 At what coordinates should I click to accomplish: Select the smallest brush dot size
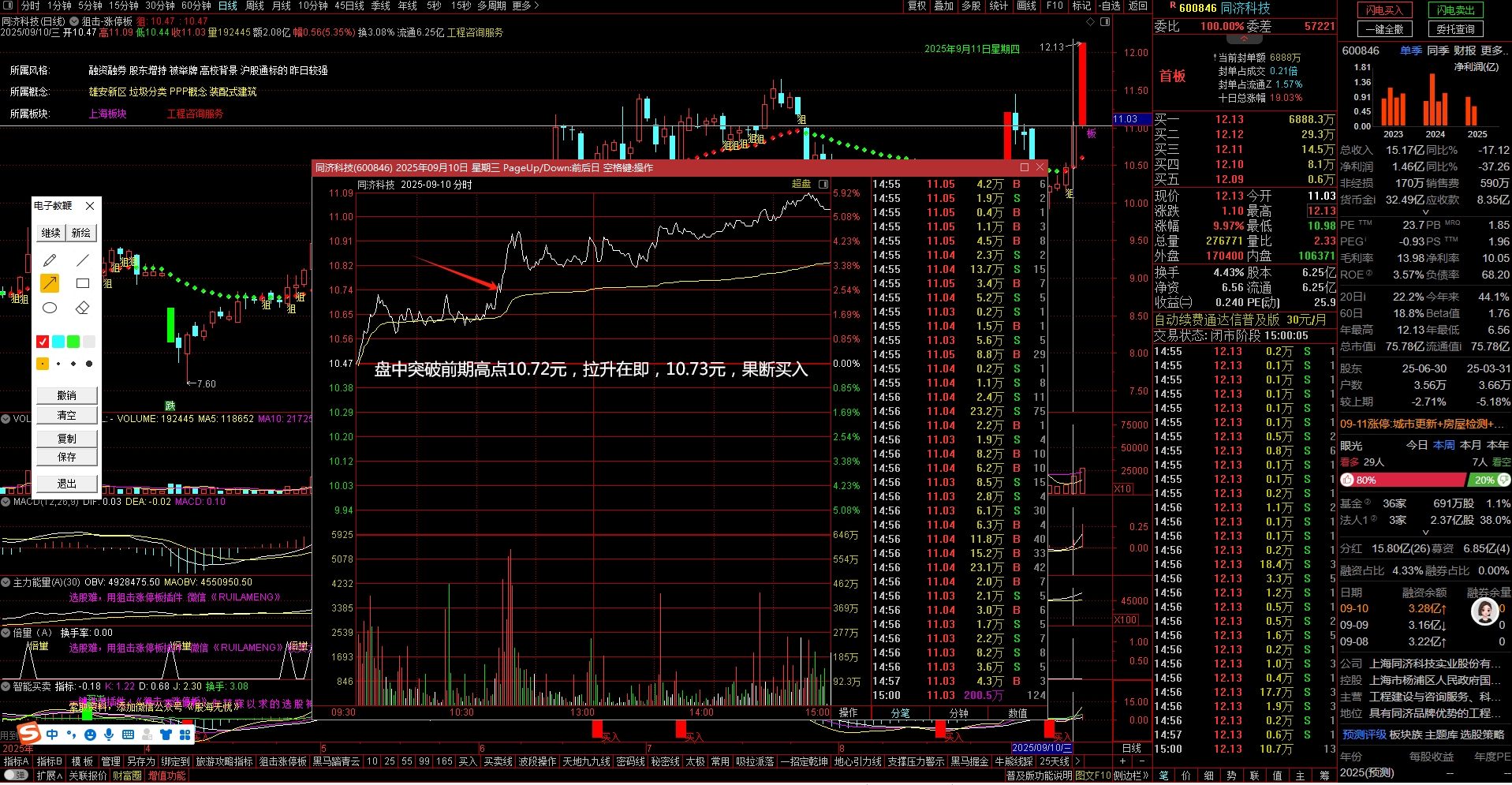pos(58,364)
